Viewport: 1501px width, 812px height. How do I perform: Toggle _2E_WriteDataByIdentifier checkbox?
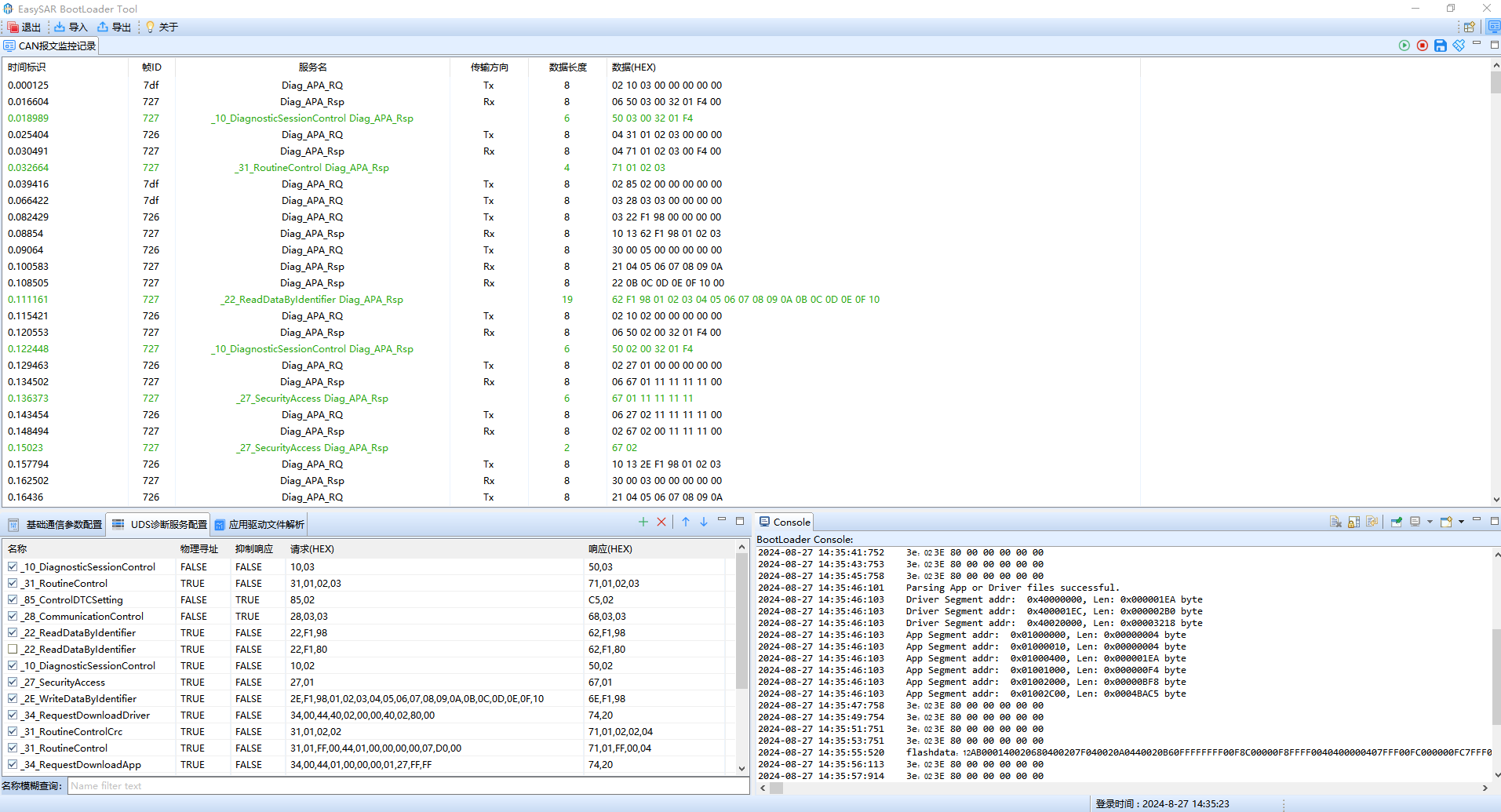(13, 698)
